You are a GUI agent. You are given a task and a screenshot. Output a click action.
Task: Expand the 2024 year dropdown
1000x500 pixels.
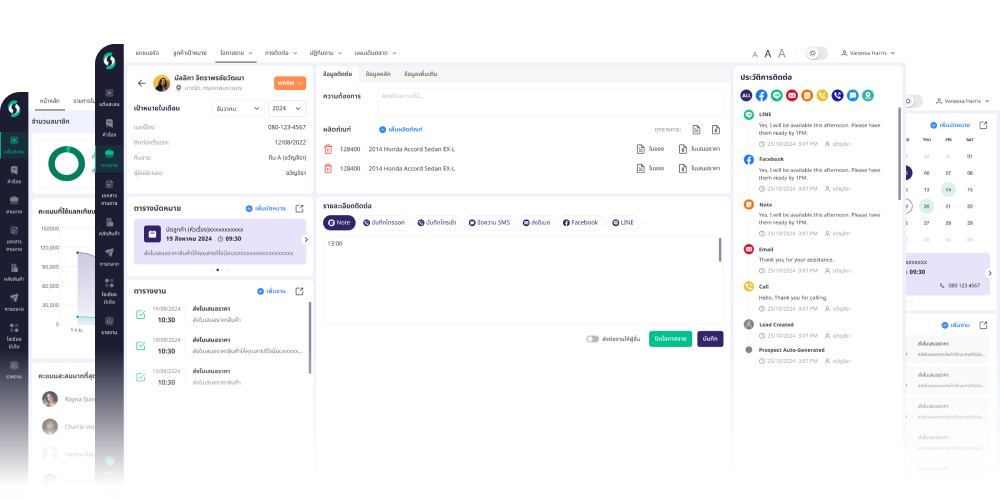[286, 108]
